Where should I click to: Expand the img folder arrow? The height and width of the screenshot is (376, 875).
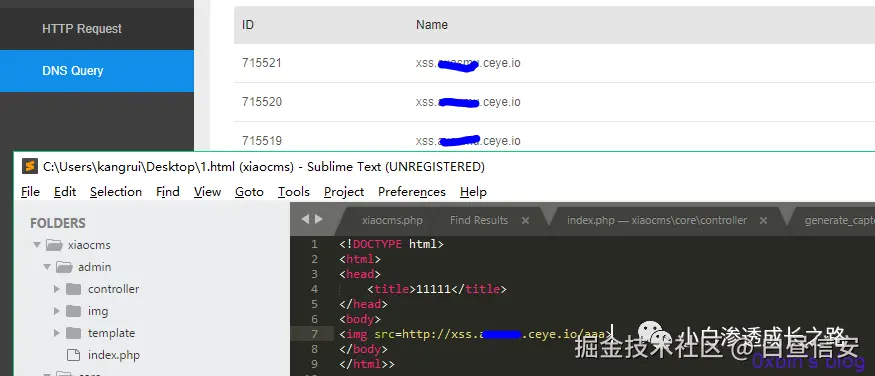[x=56, y=311]
